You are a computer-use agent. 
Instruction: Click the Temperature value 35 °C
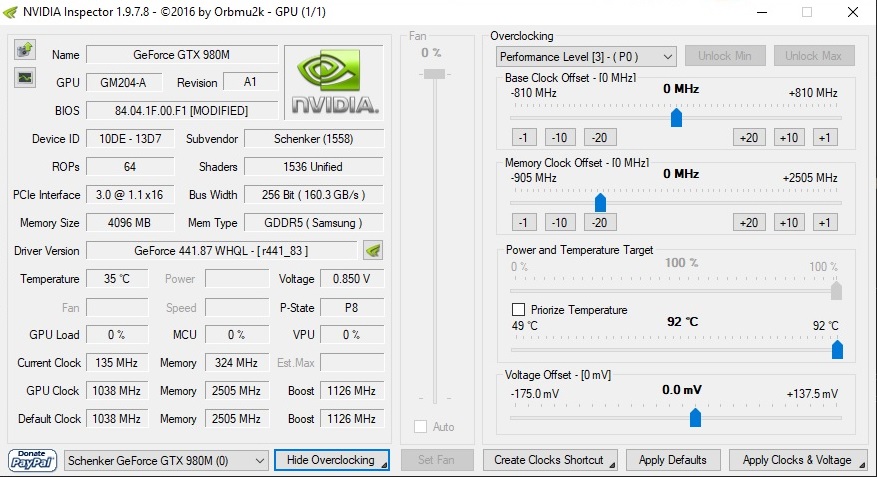coord(117,278)
